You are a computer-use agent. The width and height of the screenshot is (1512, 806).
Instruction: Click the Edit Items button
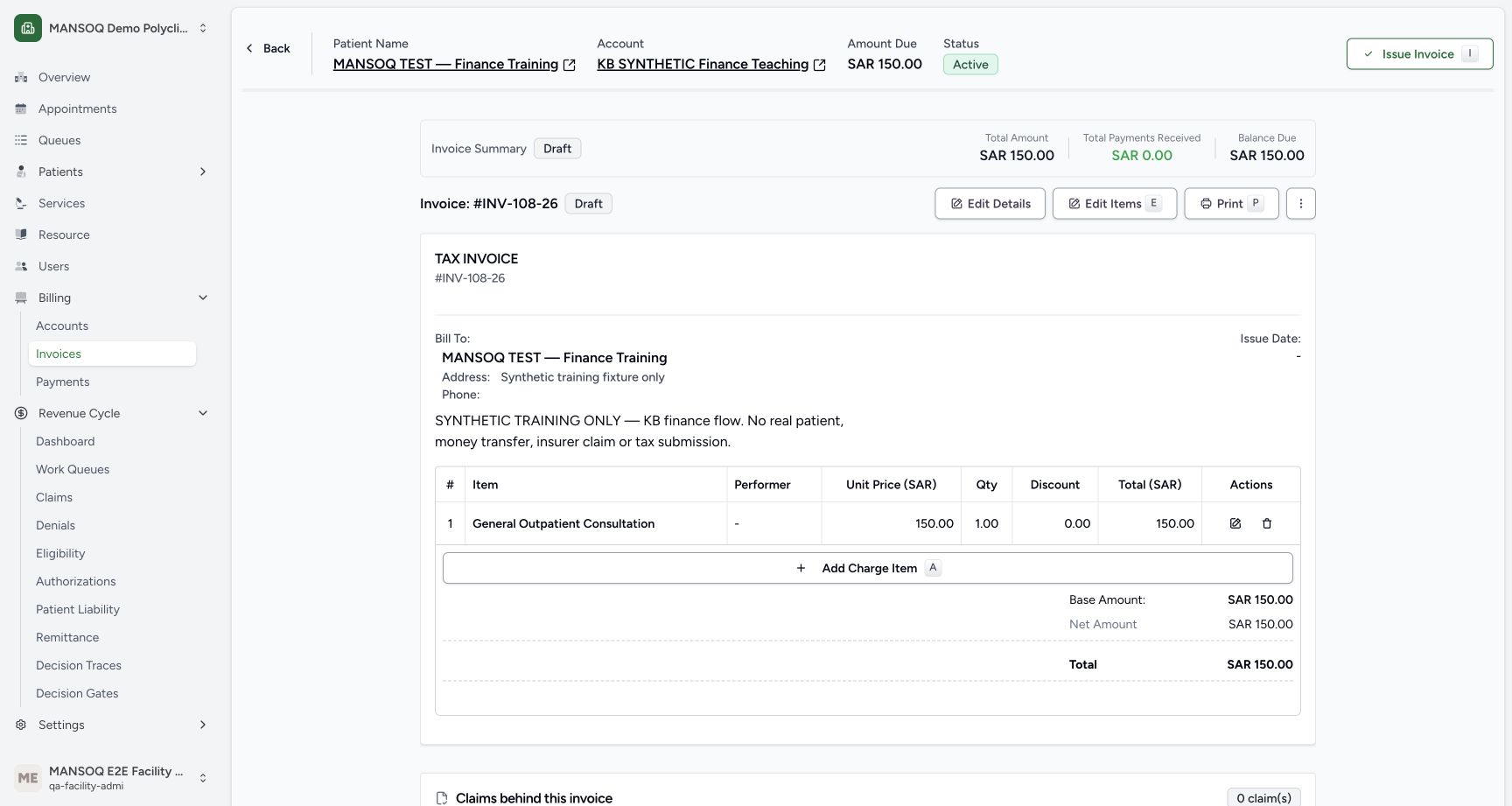pyautogui.click(x=1114, y=204)
